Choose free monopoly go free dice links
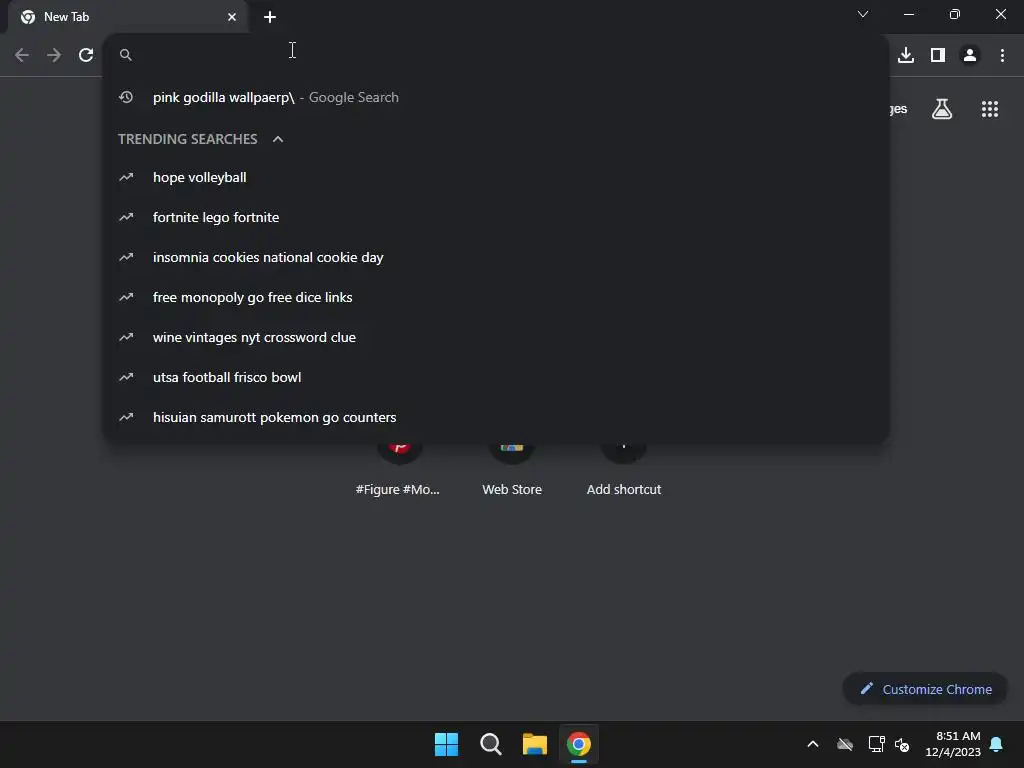 (496, 297)
